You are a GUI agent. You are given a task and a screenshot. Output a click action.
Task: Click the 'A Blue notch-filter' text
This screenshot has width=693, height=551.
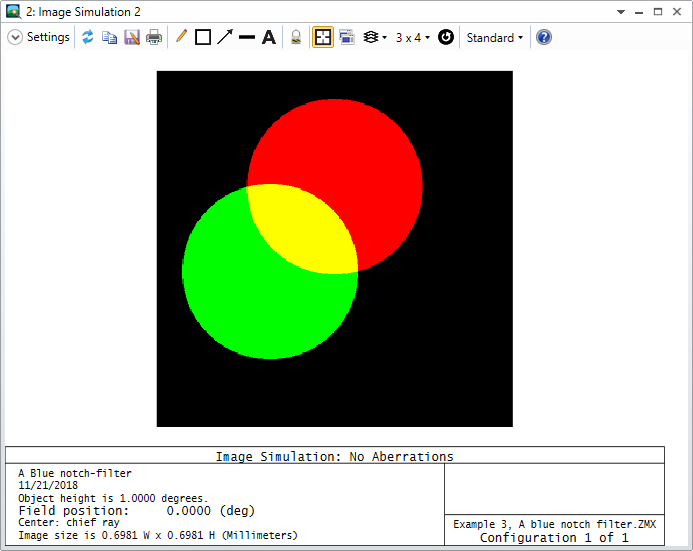click(x=75, y=473)
